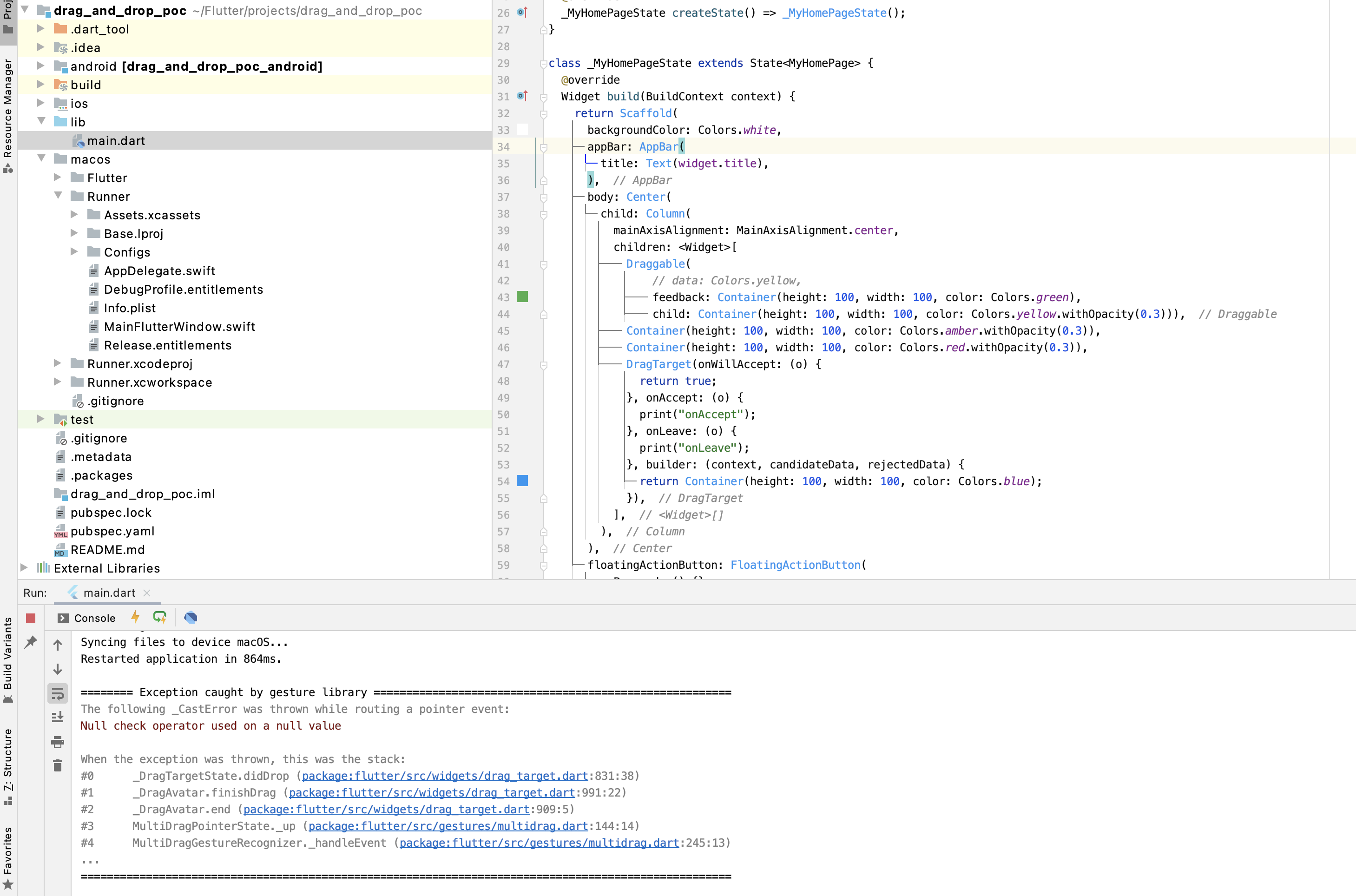Screen dimensions: 1356x896
Task: Pin the Run tool window
Action: click(x=30, y=642)
